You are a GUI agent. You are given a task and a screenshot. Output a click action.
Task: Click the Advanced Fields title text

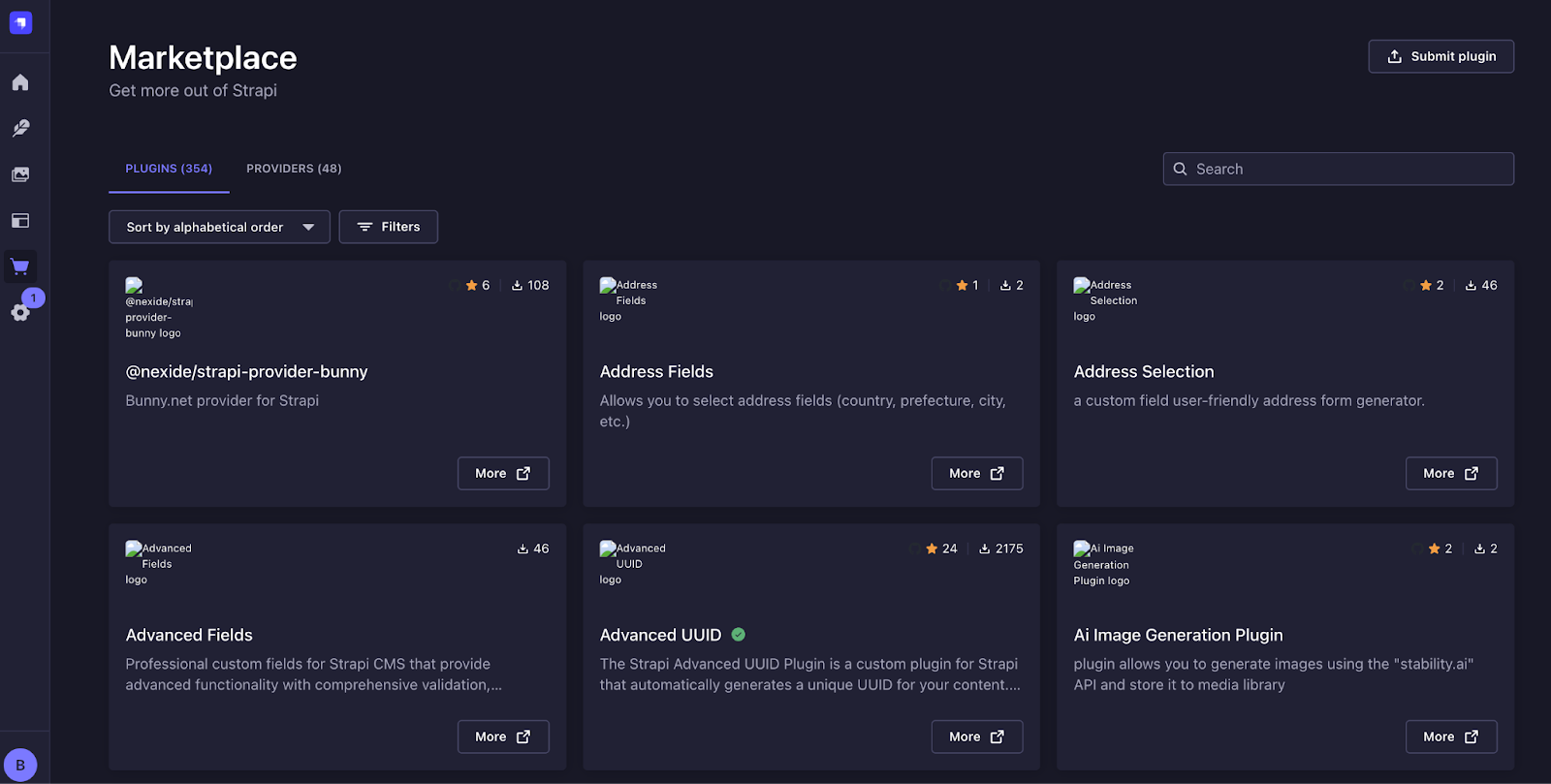pyautogui.click(x=189, y=635)
